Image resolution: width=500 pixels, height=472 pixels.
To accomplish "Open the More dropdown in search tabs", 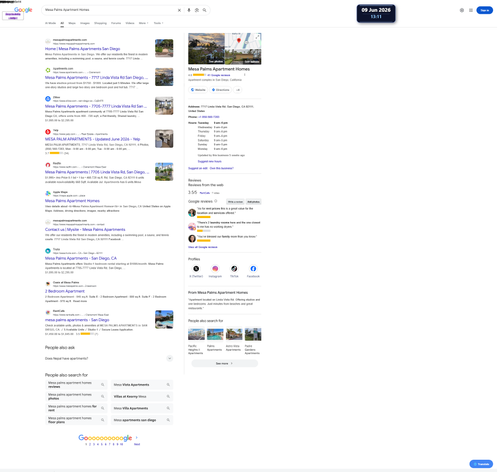I will coord(144,23).
